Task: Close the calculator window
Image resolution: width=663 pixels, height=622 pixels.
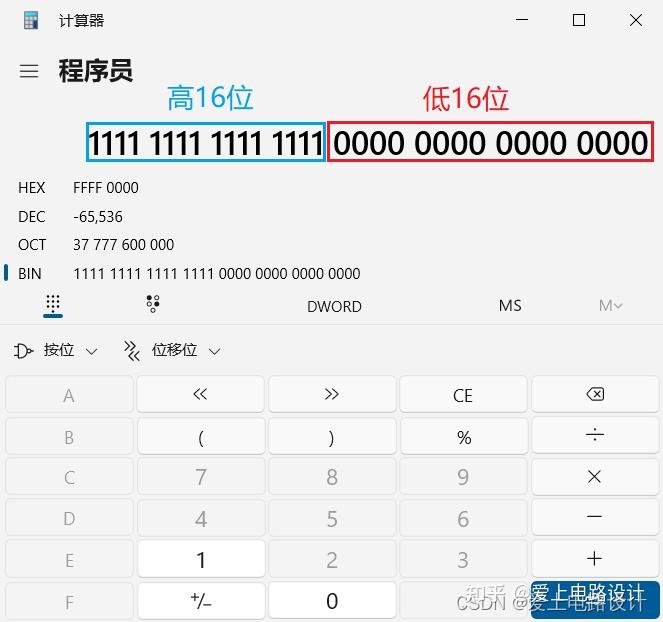Action: (636, 20)
